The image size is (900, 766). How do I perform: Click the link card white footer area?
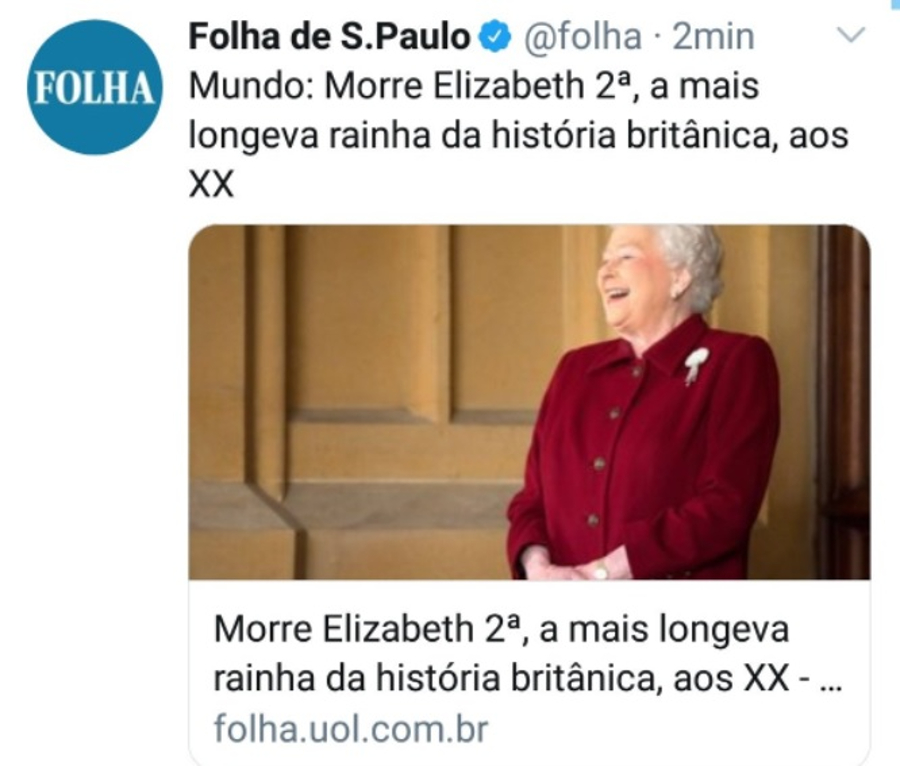point(529,671)
